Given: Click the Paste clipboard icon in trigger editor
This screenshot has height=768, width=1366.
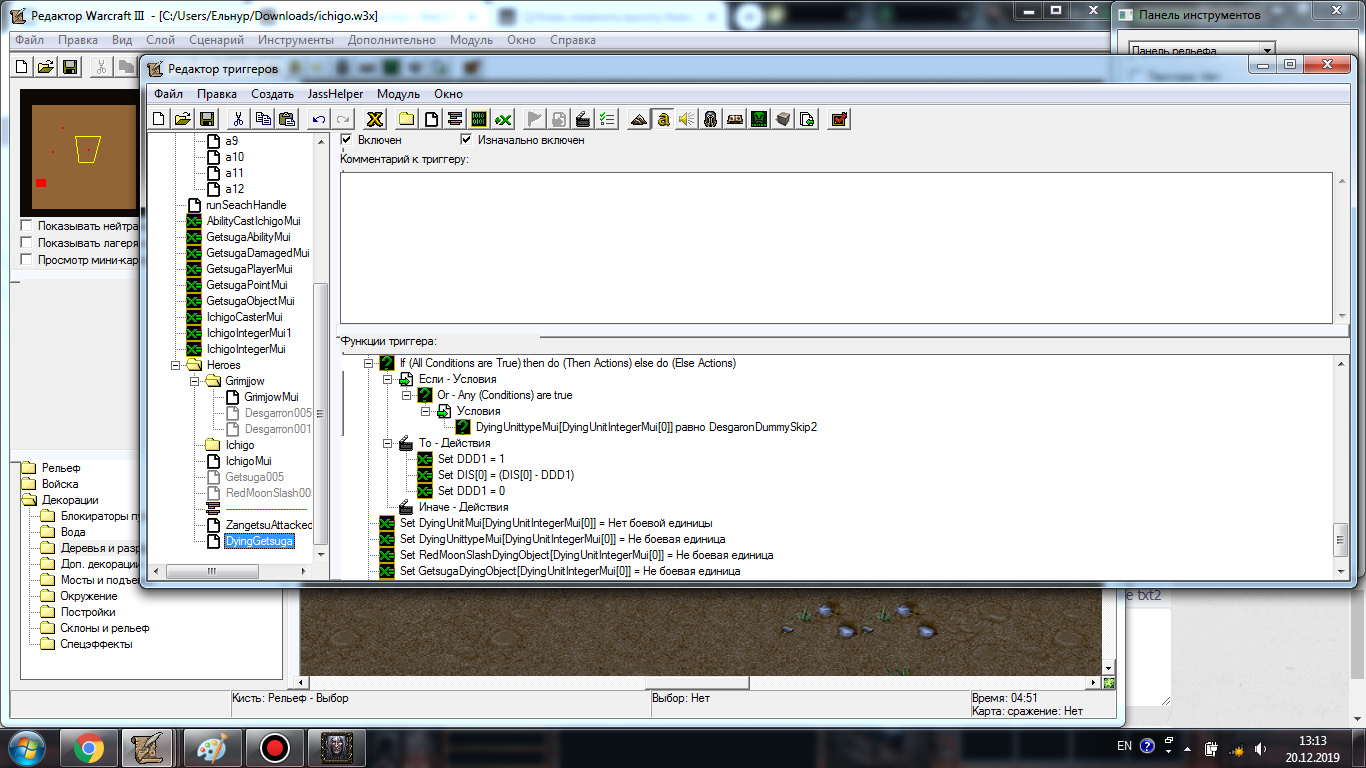Looking at the screenshot, I should 287,119.
